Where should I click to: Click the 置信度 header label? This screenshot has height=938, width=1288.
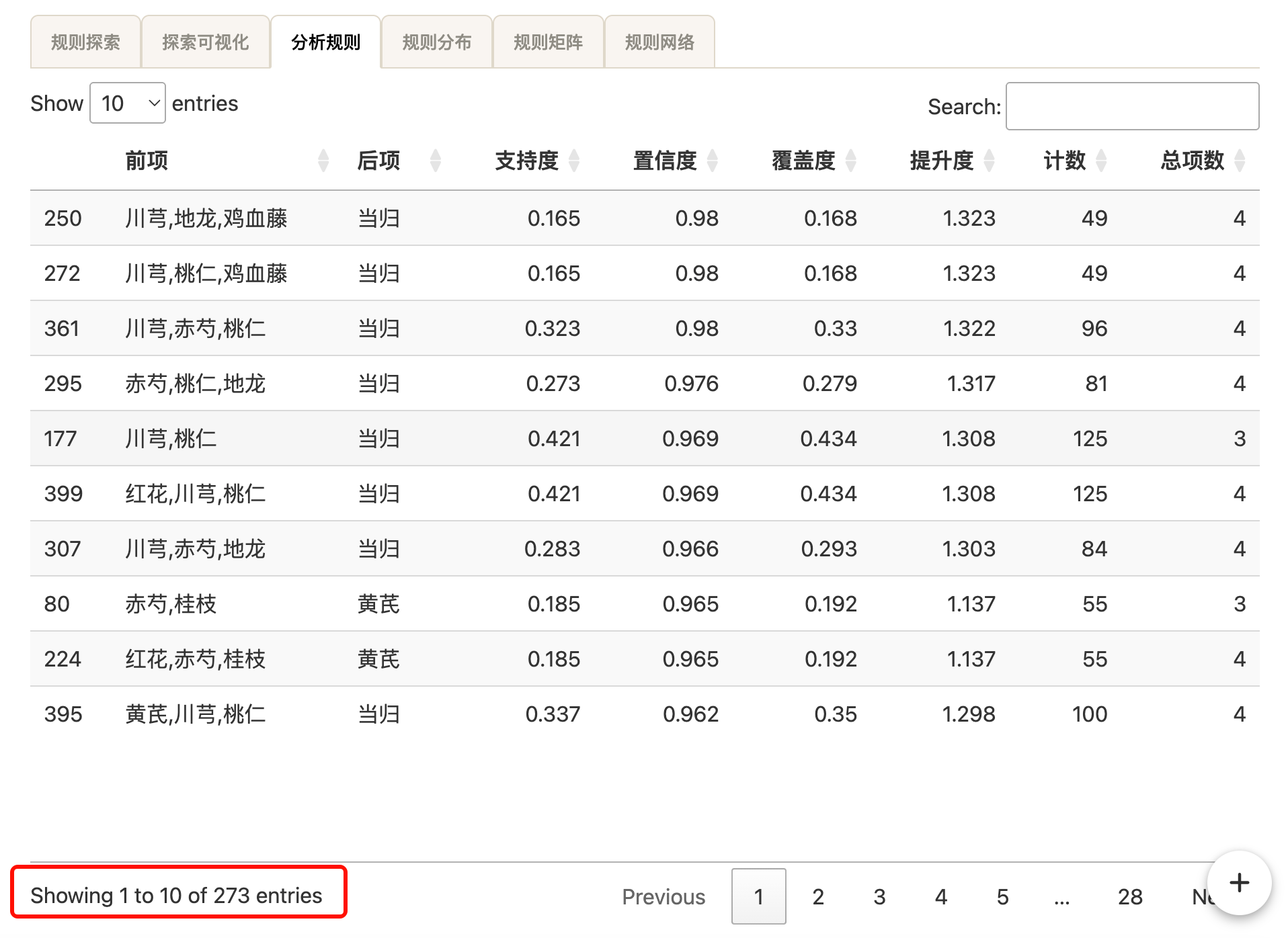tap(666, 161)
